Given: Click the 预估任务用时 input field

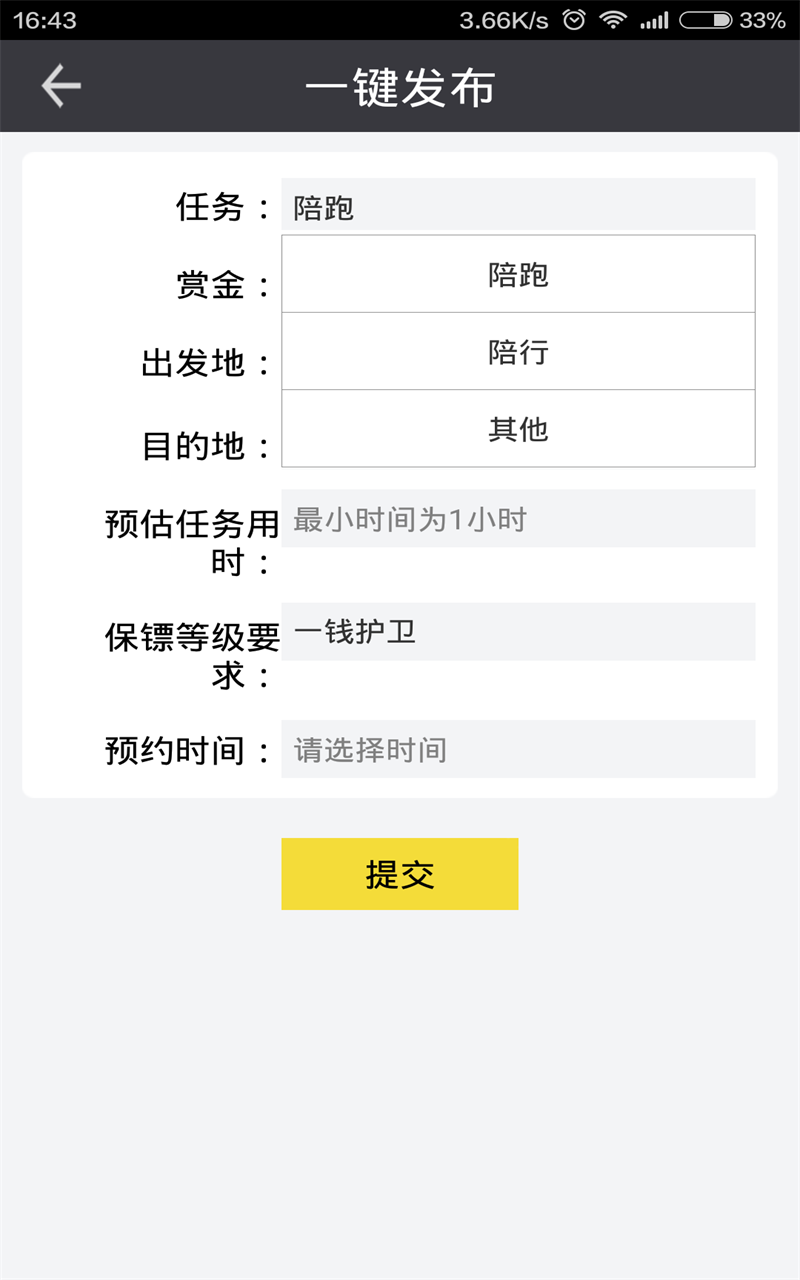Looking at the screenshot, I should 517,519.
